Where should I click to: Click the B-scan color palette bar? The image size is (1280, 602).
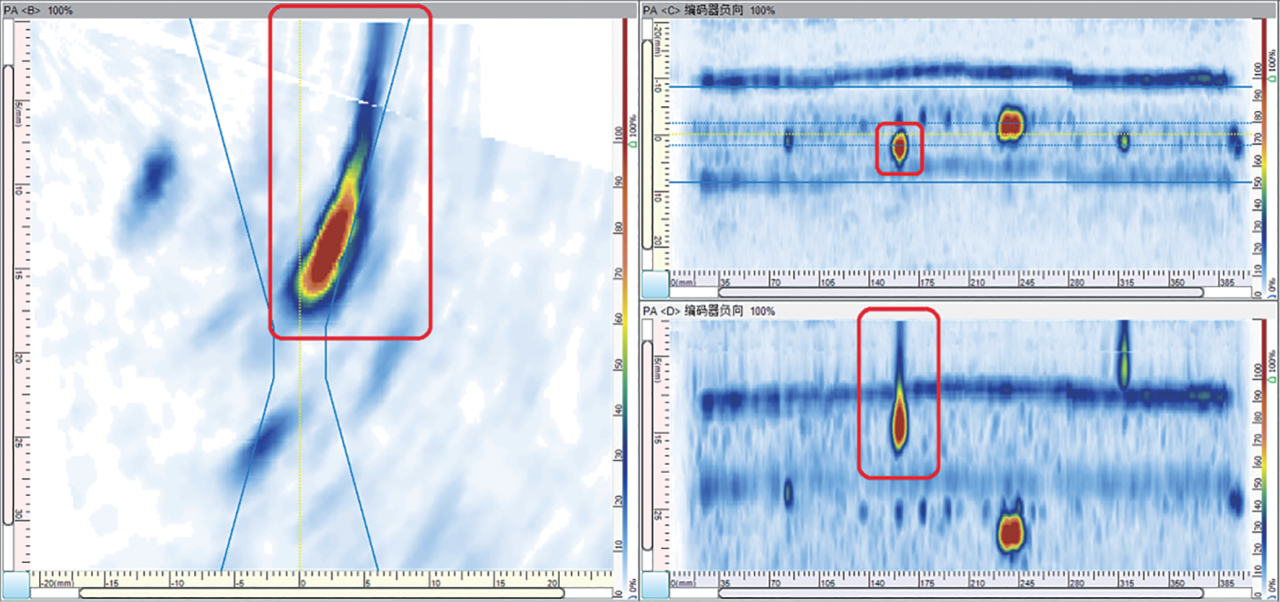[622, 299]
